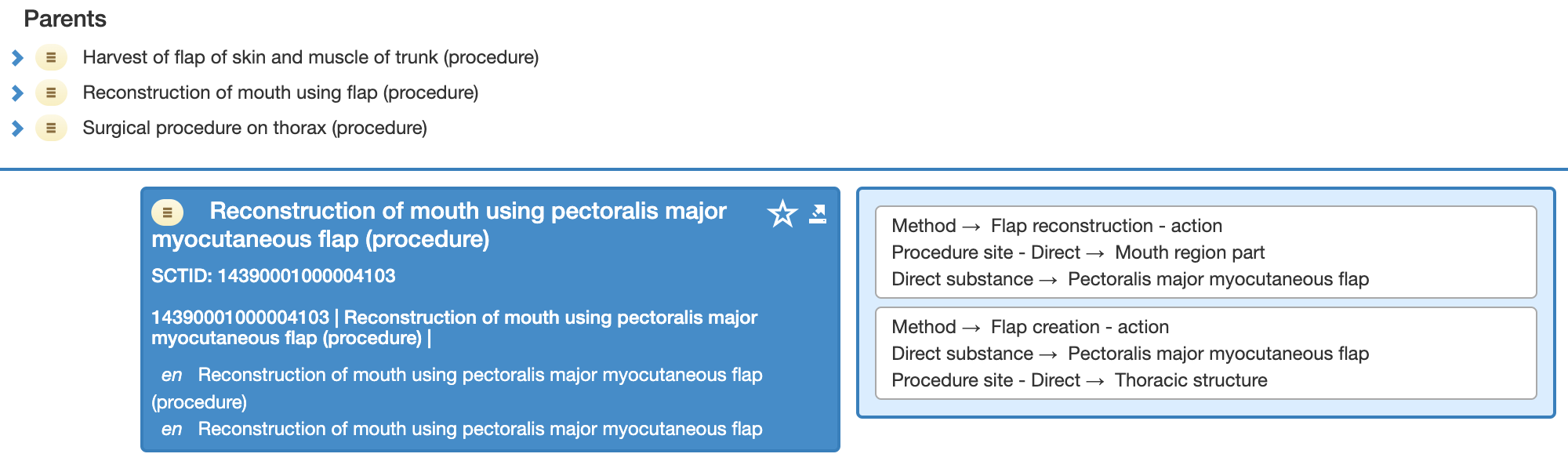Click the icon beside Reconstruction of mouth using flap
1568x461 pixels.
(51, 93)
